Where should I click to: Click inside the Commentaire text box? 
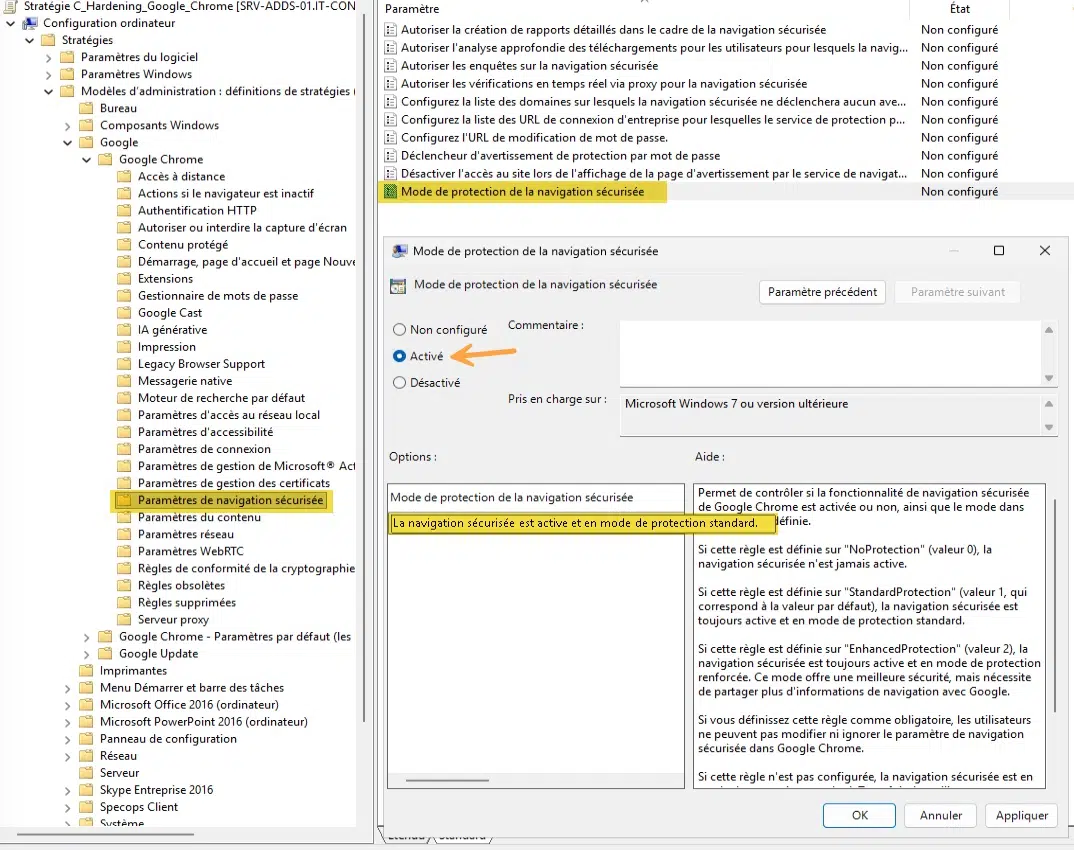pos(831,353)
